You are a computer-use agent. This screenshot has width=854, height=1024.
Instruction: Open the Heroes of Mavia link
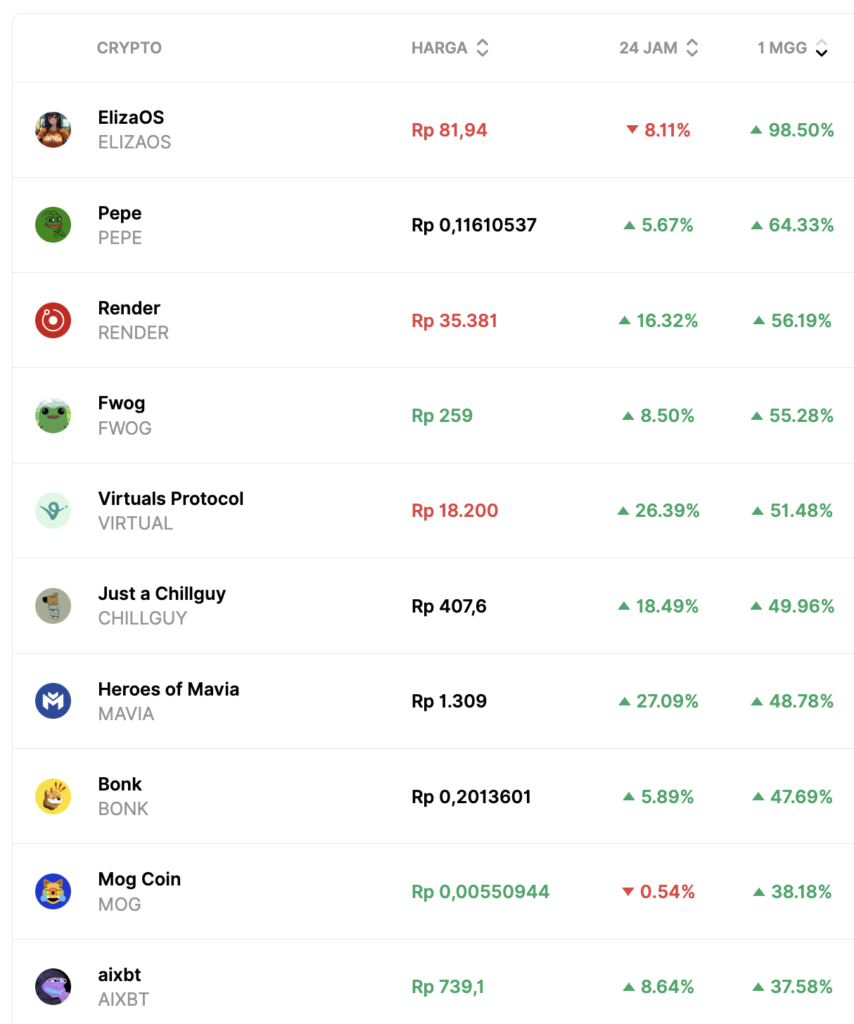point(168,689)
